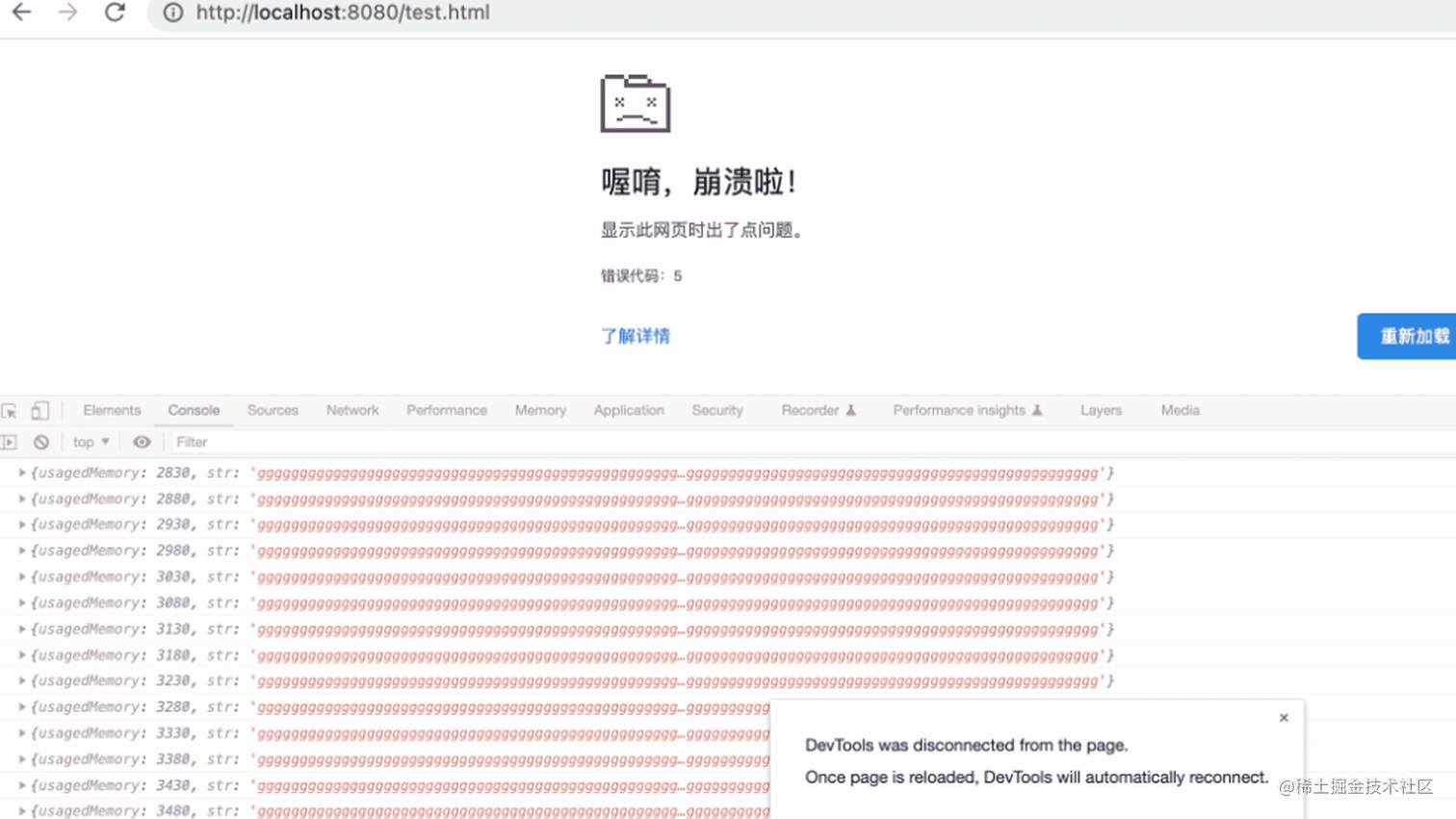
Task: Open the Memory panel
Action: [539, 409]
